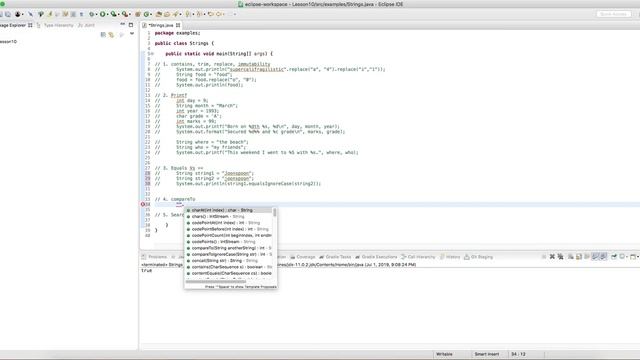The width and height of the screenshot is (640, 360).
Task: Close the Strings.java editor tab
Action: 178,25
